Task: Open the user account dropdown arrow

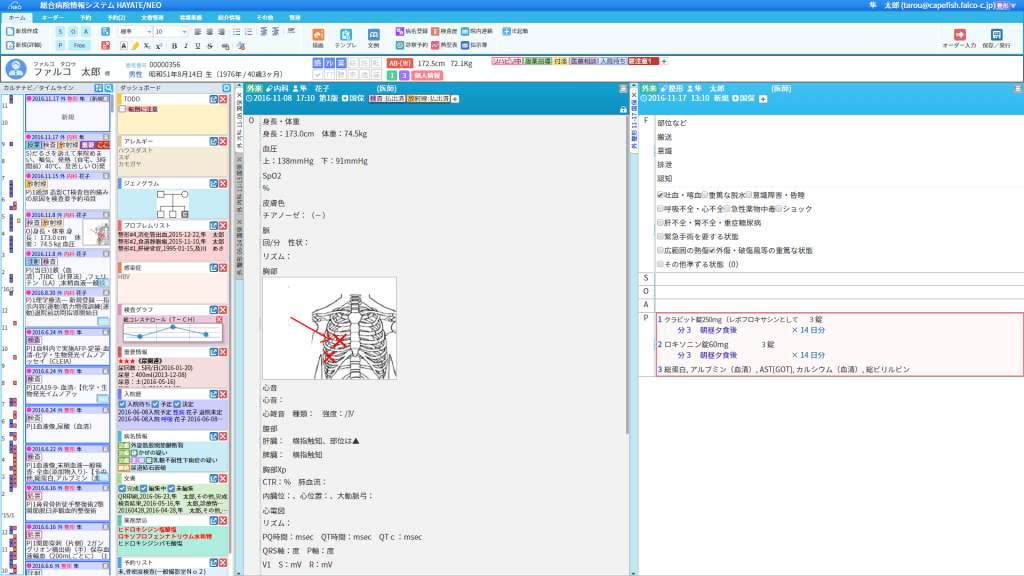Action: (x=1014, y=5)
